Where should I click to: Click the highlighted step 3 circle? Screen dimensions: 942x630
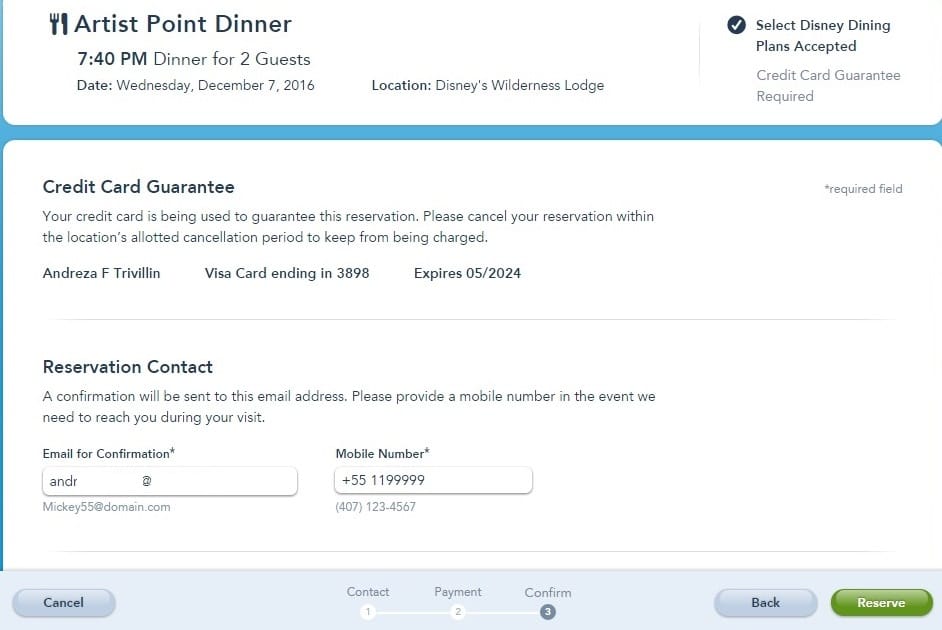tap(548, 612)
